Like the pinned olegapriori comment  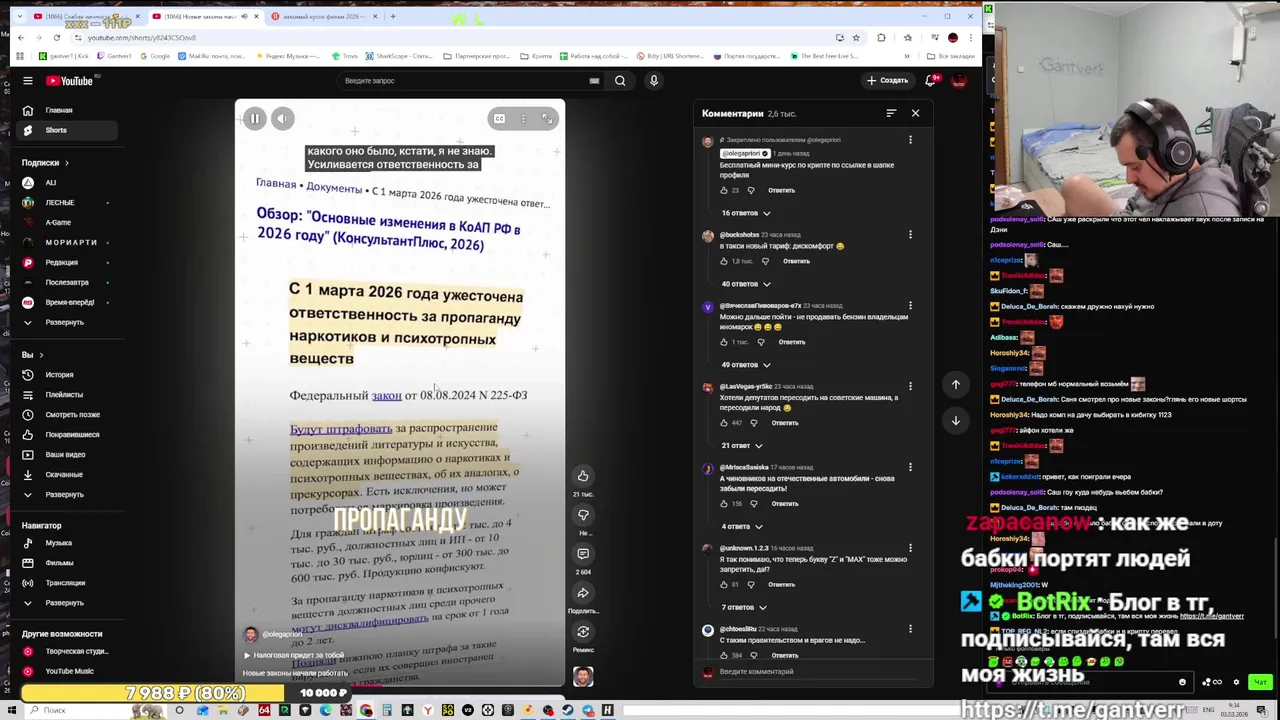[x=724, y=190]
